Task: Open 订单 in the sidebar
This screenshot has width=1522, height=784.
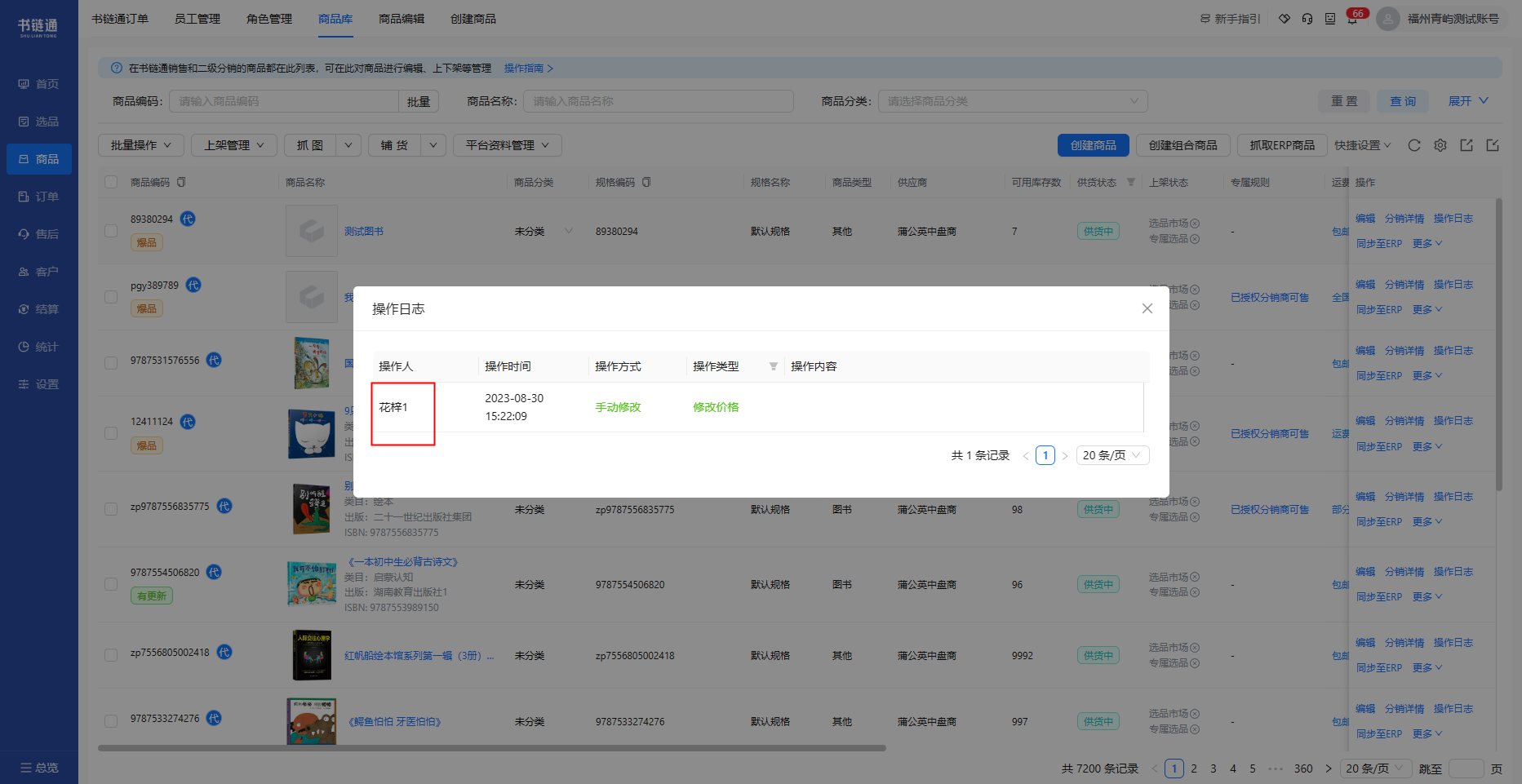Action: 39,197
